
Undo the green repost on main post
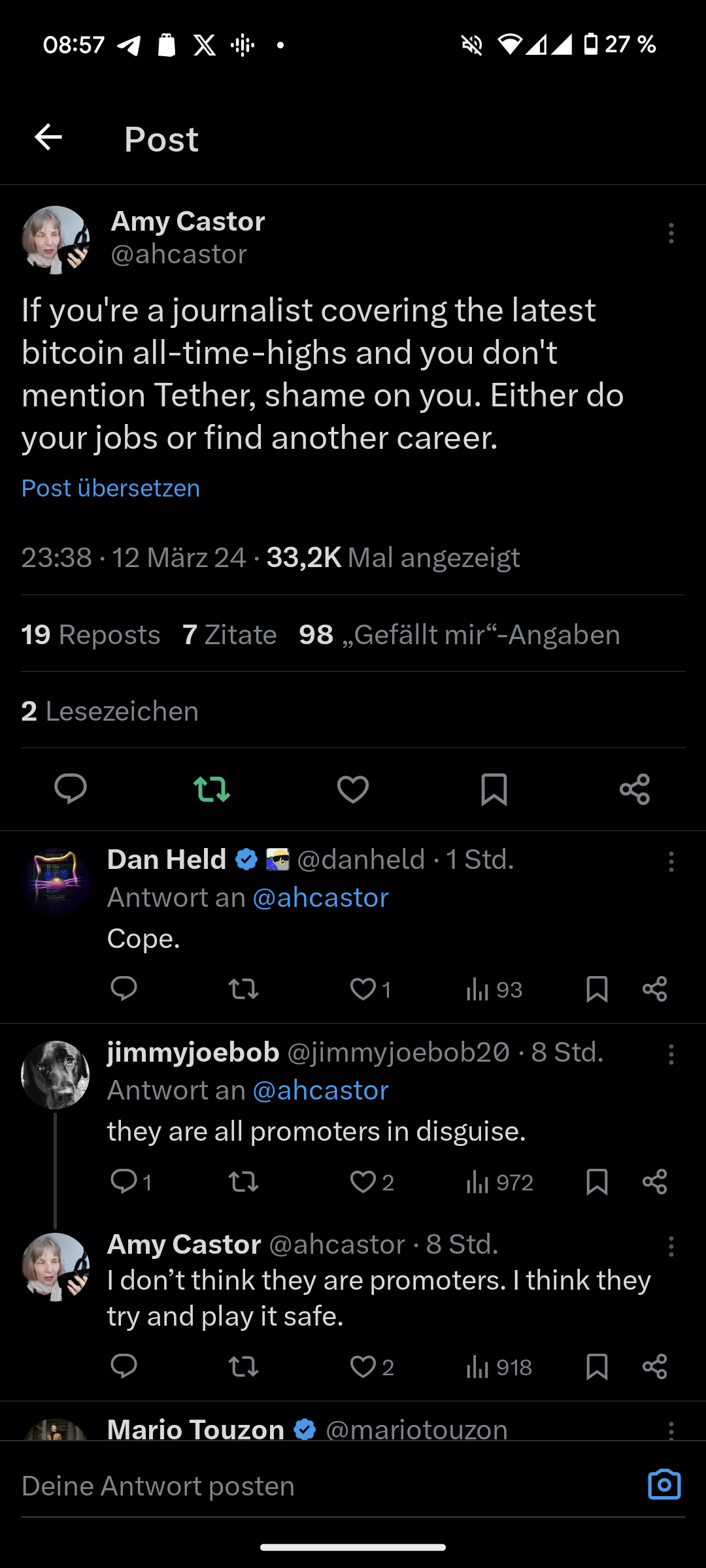[212, 789]
